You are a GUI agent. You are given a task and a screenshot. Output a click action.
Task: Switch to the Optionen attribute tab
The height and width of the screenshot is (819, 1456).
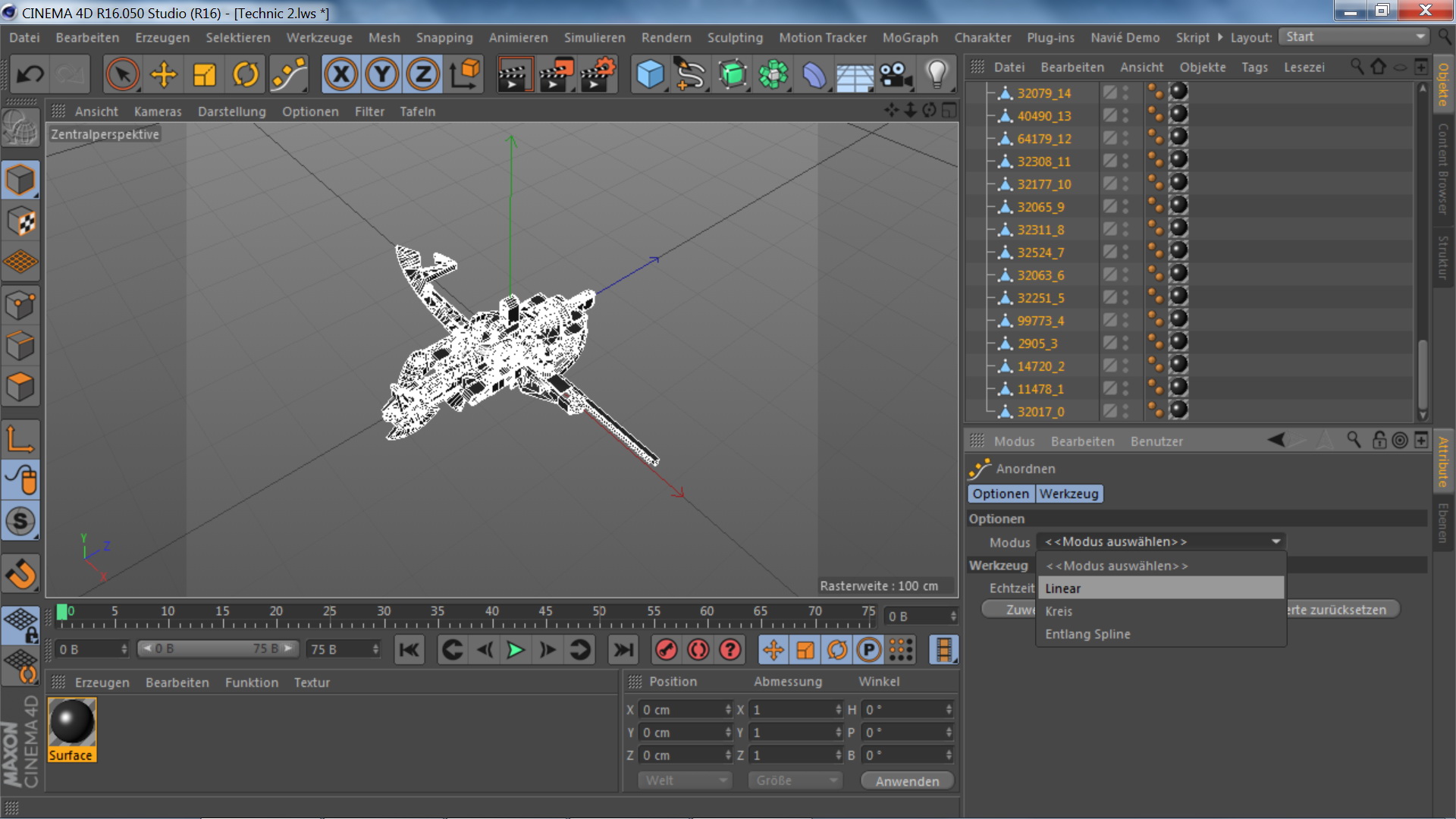pyautogui.click(x=1001, y=494)
